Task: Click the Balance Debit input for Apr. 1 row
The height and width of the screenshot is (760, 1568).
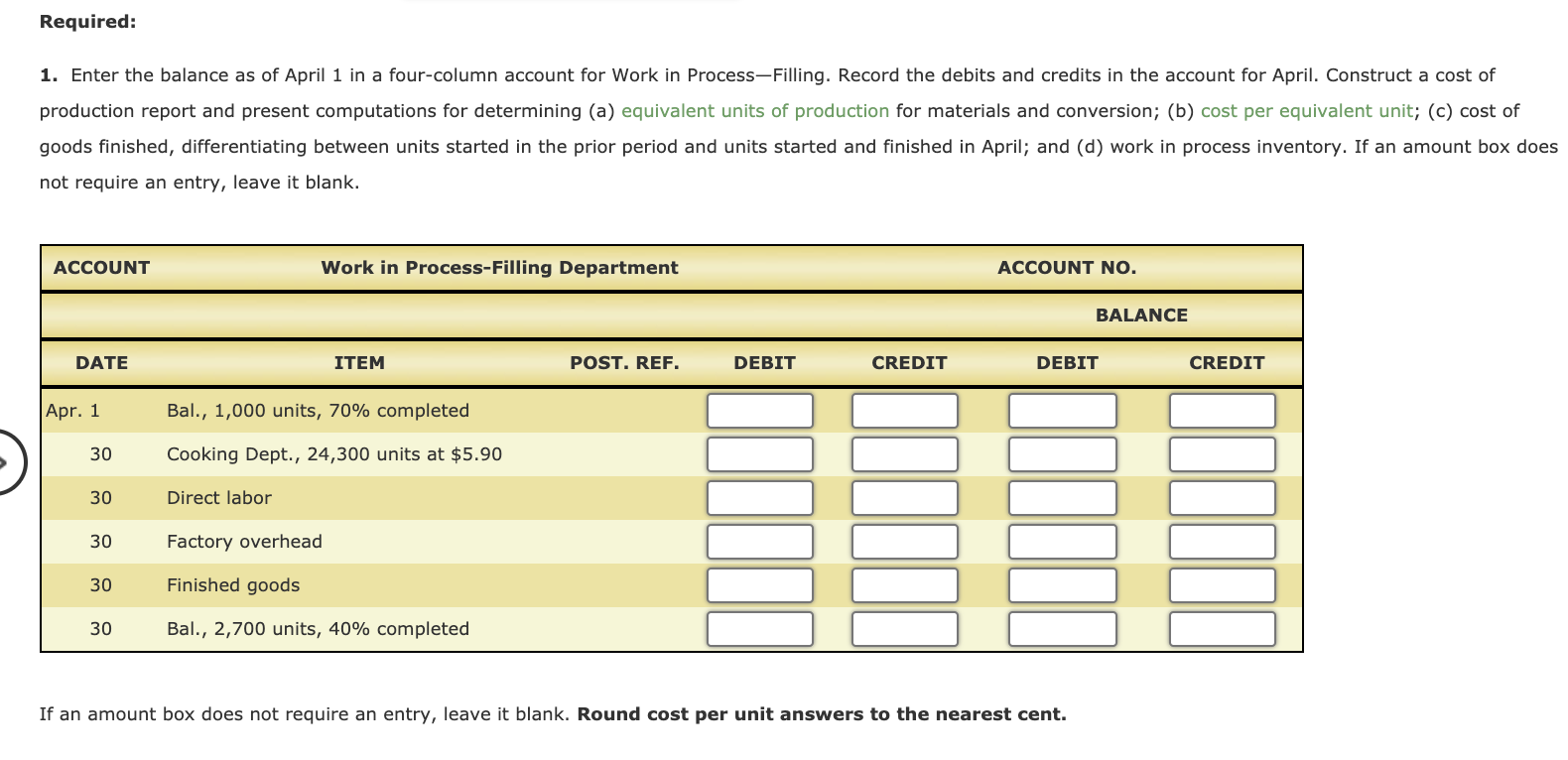Action: (1062, 410)
